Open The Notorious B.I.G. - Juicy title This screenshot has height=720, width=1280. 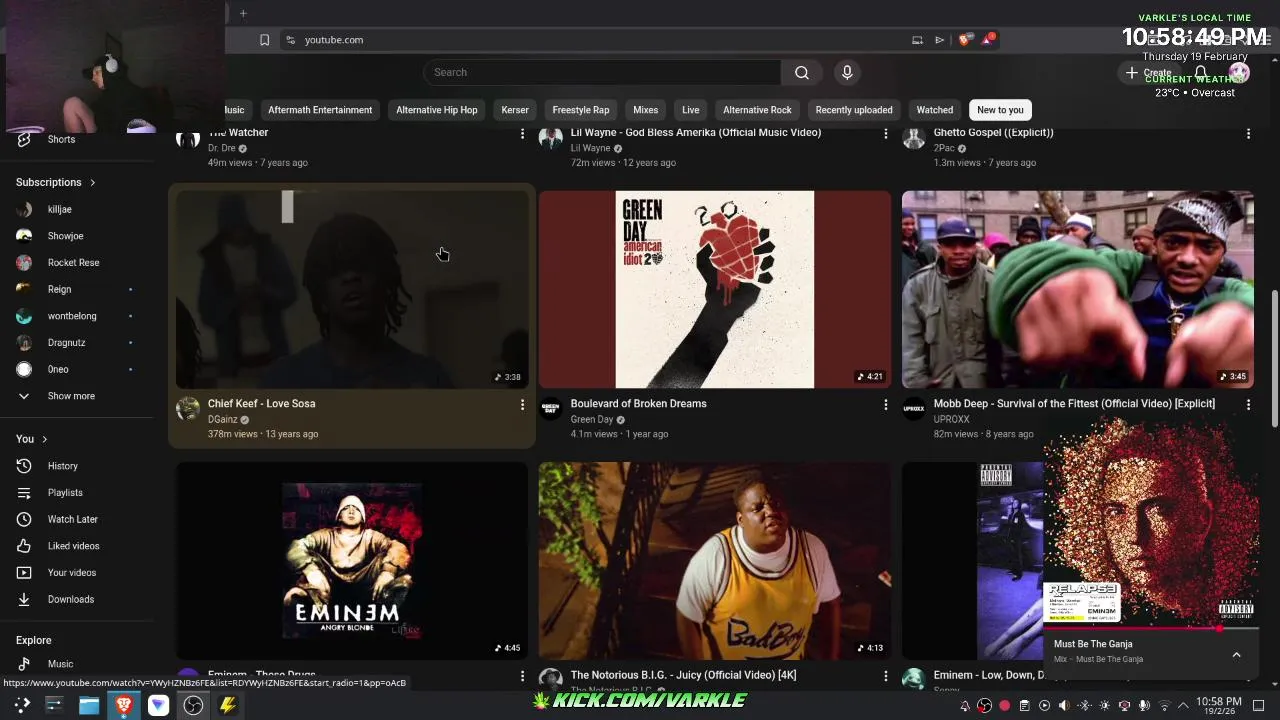click(684, 675)
